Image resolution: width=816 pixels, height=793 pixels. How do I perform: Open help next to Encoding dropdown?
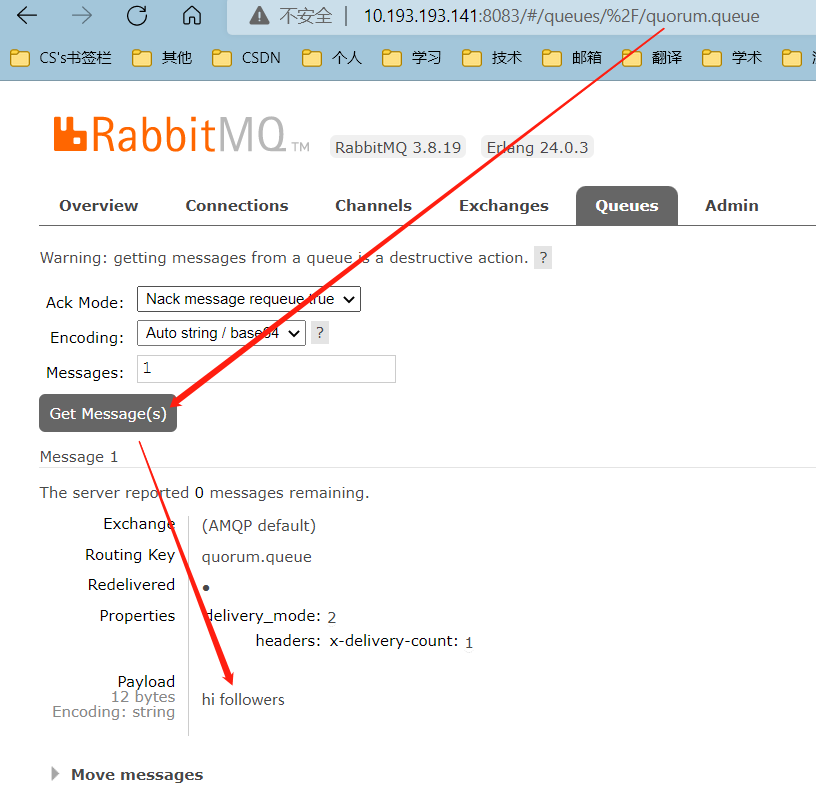tap(320, 332)
